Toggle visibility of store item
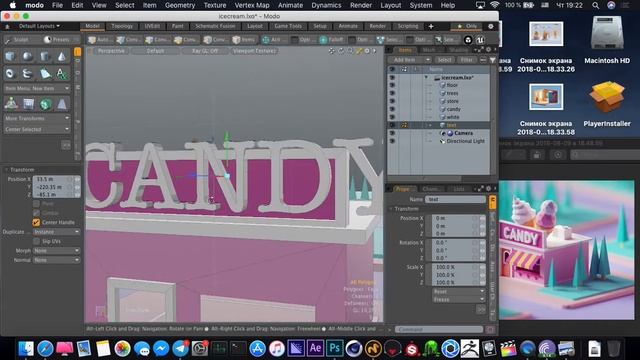The height and width of the screenshot is (360, 640). 392,101
